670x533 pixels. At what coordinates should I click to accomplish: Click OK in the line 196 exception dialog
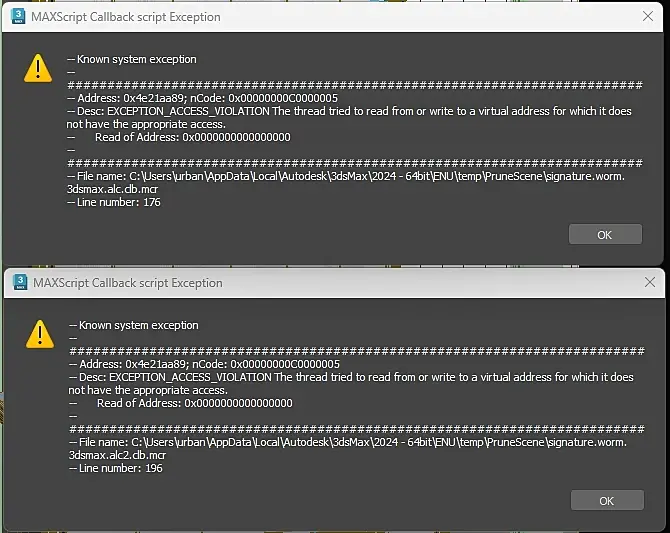point(607,500)
